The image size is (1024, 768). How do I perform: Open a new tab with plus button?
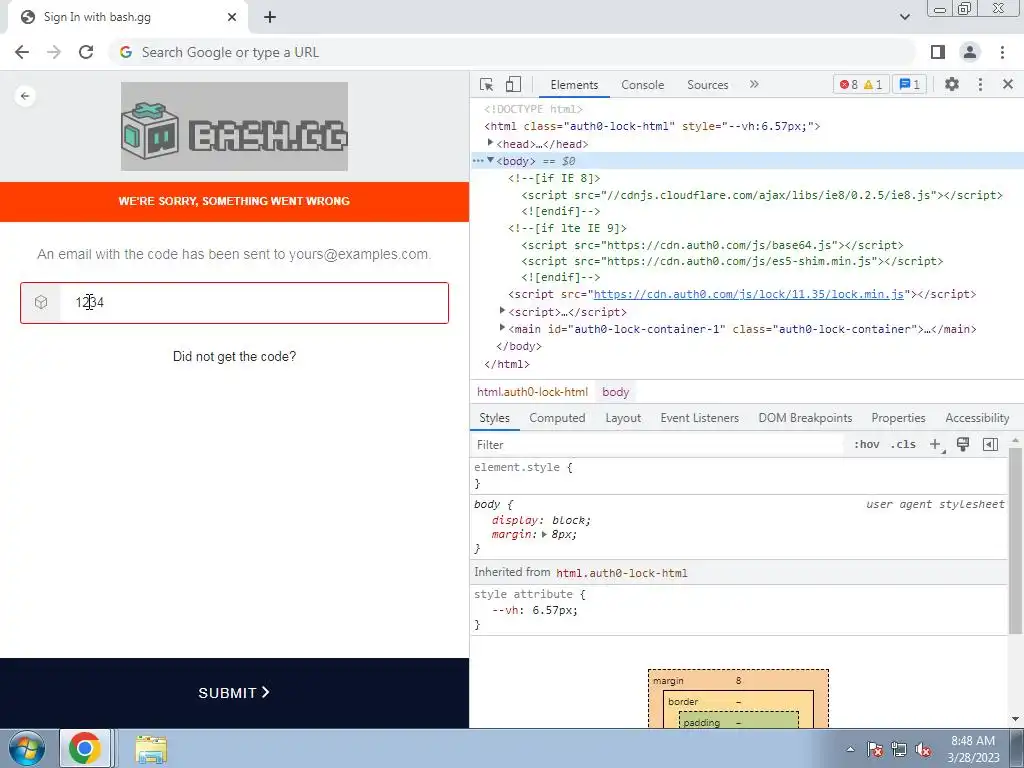point(270,18)
